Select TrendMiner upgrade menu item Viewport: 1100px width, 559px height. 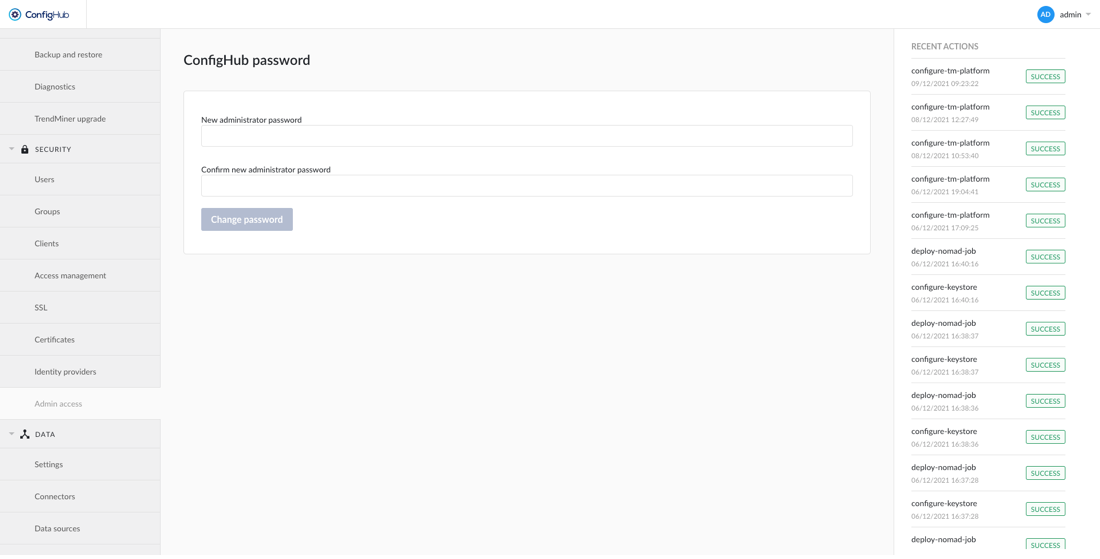pos(70,119)
